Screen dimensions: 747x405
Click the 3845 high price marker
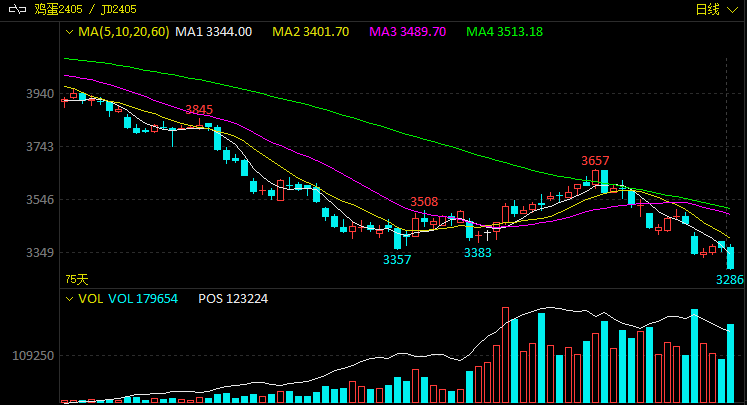pyautogui.click(x=199, y=110)
